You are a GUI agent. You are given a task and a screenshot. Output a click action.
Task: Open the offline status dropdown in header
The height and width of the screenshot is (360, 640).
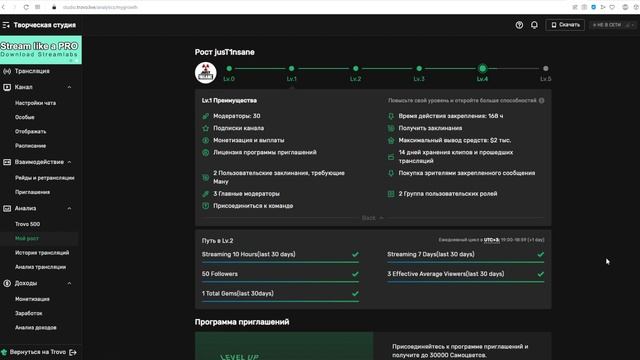click(x=613, y=25)
